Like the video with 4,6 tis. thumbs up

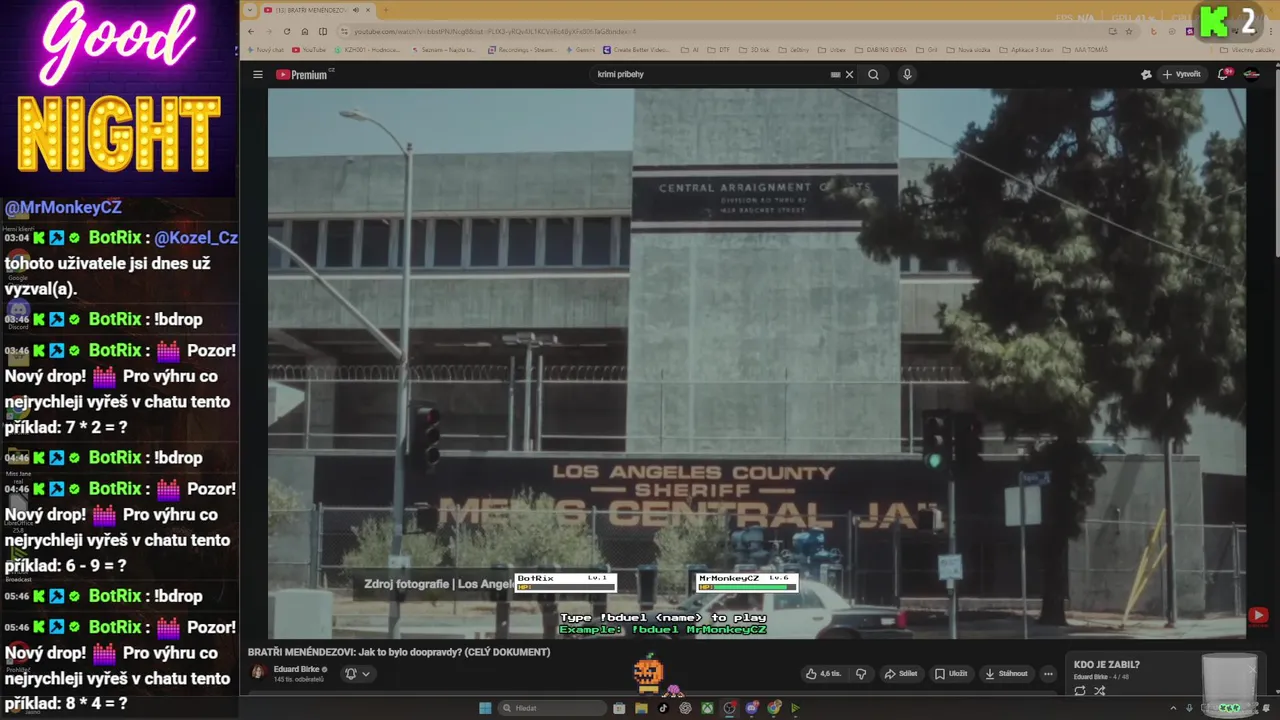click(x=824, y=674)
